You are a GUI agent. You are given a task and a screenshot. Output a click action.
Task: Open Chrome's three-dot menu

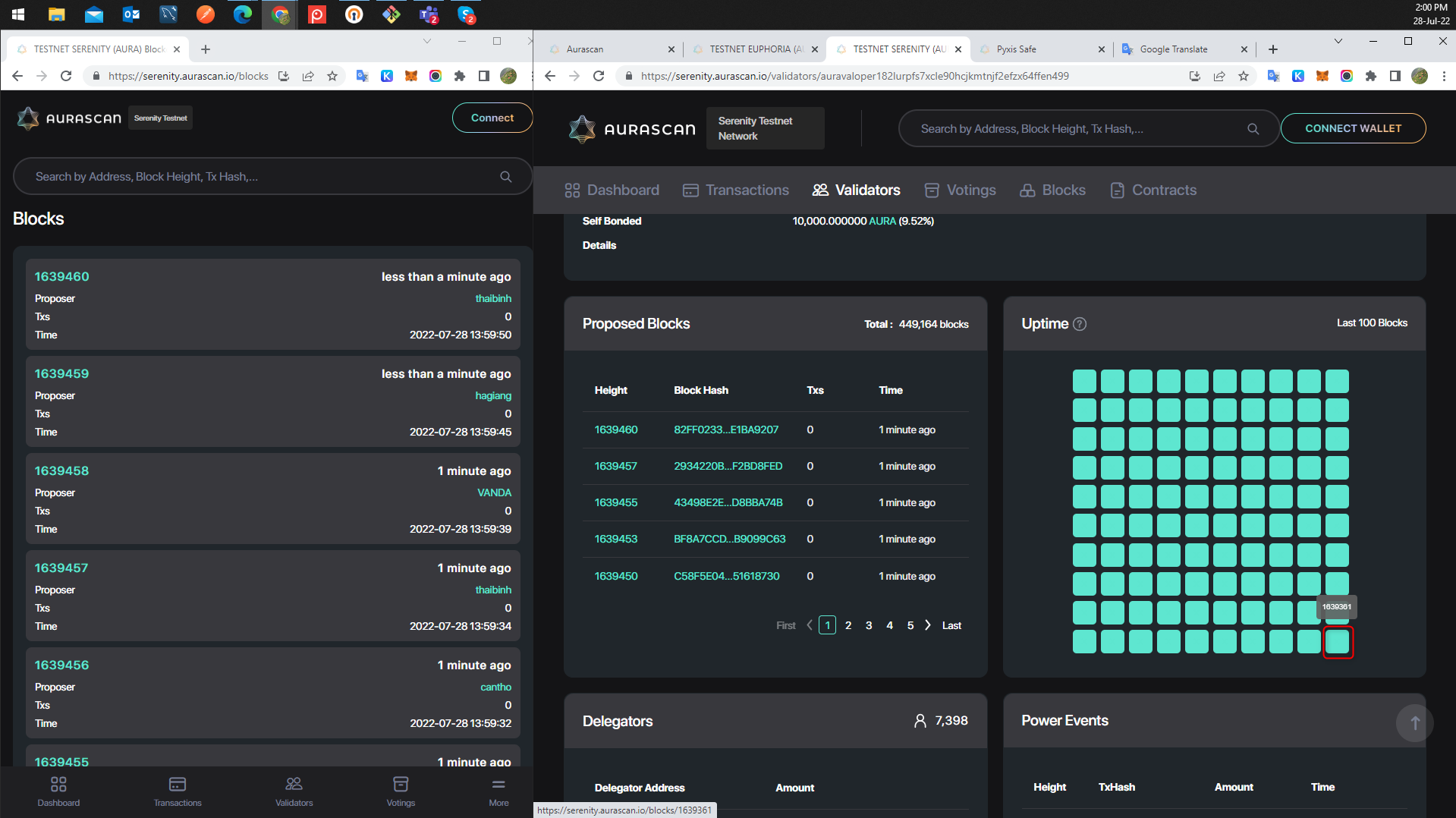point(1445,76)
